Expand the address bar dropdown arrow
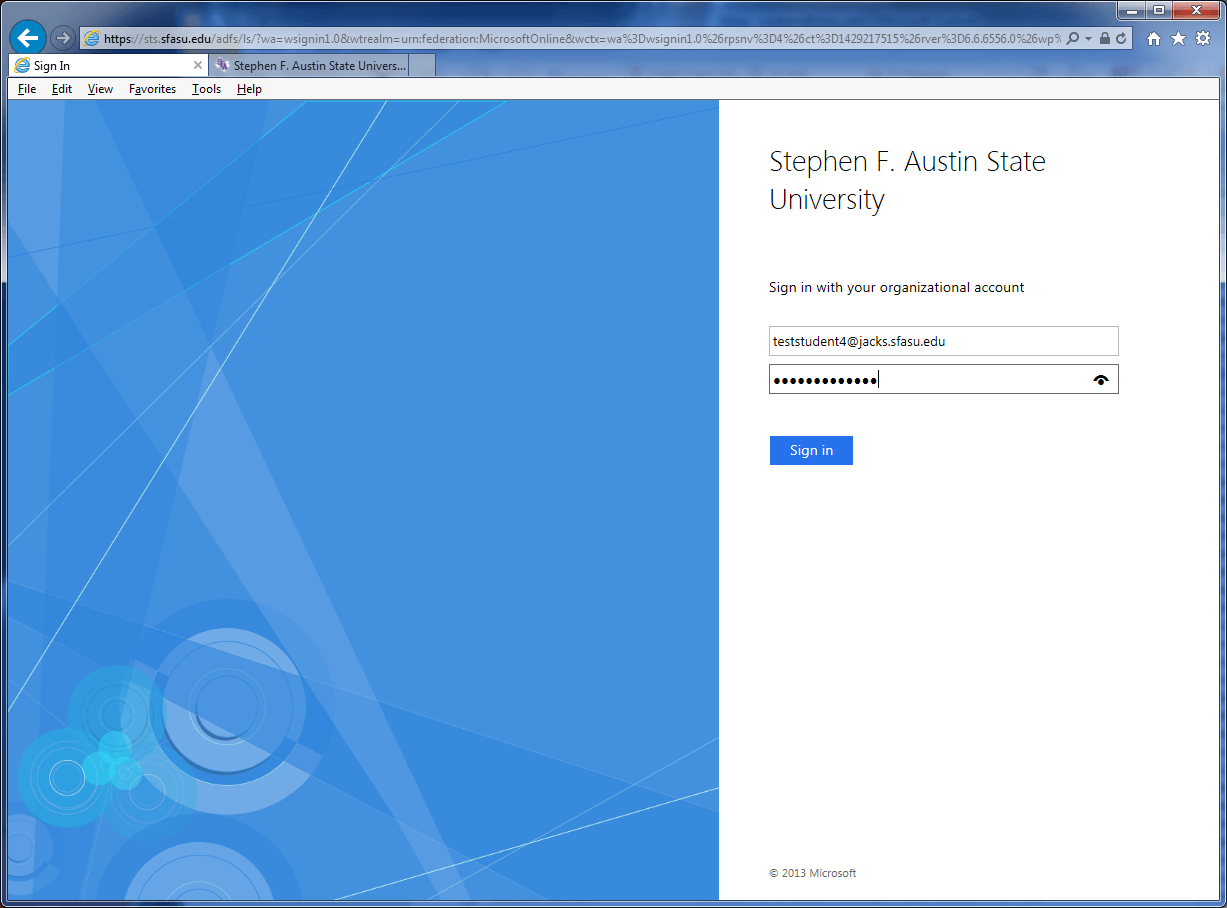Image resolution: width=1227 pixels, height=908 pixels. (x=1088, y=38)
